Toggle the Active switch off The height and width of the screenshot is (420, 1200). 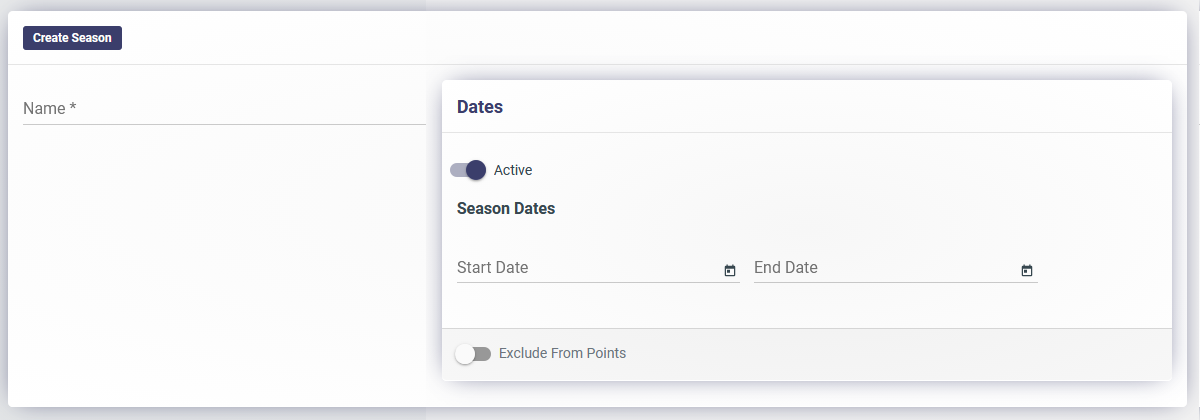click(x=468, y=170)
